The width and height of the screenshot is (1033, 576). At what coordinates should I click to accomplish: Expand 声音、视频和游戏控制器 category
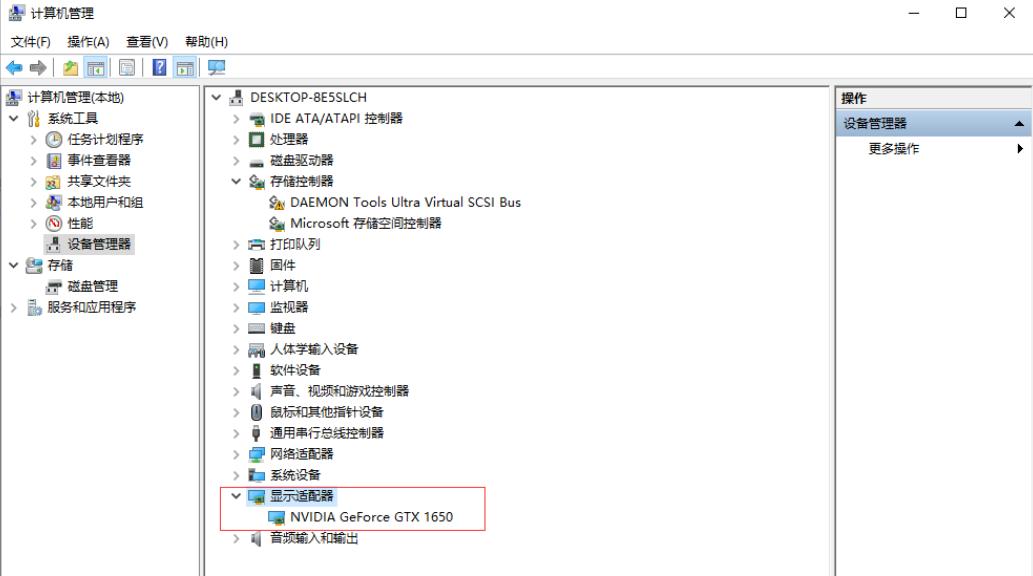pyautogui.click(x=236, y=391)
